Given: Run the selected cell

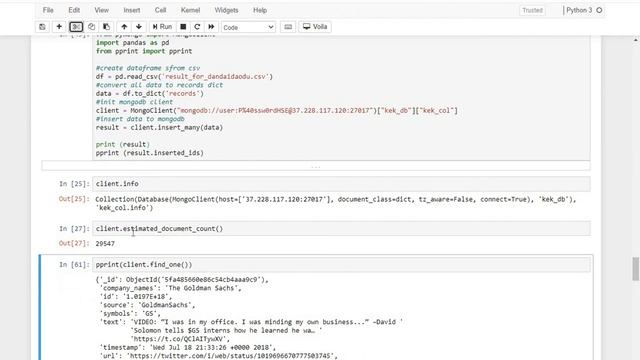Looking at the screenshot, I should [x=162, y=27].
